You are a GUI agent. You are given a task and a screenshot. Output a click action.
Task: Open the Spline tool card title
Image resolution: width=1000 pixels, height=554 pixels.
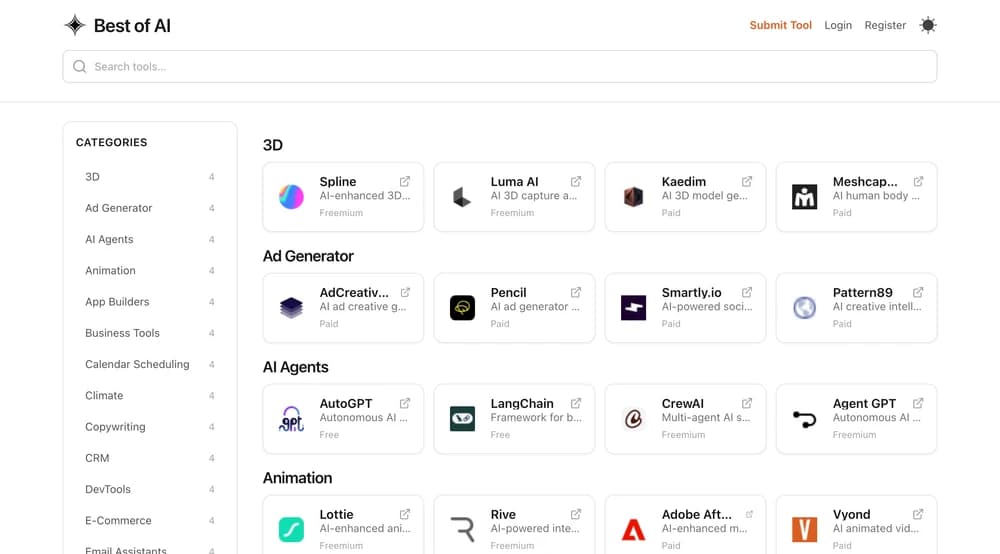(x=338, y=182)
